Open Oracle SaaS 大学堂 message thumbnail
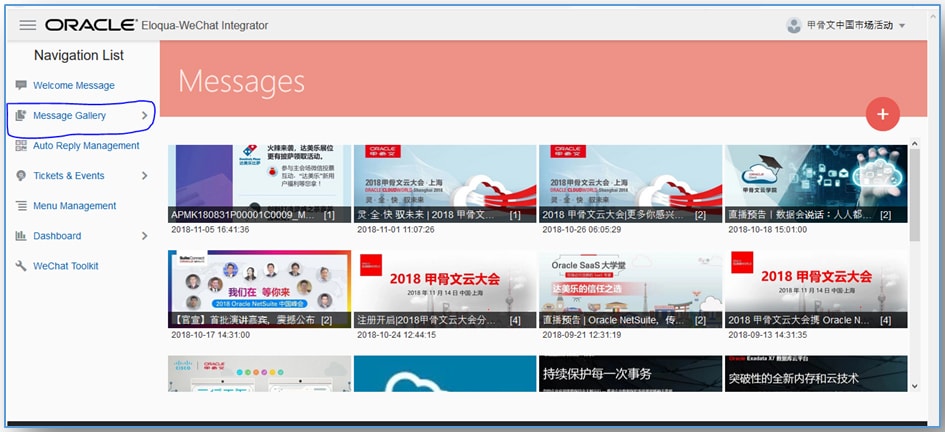This screenshot has height=432, width=945. click(x=630, y=289)
